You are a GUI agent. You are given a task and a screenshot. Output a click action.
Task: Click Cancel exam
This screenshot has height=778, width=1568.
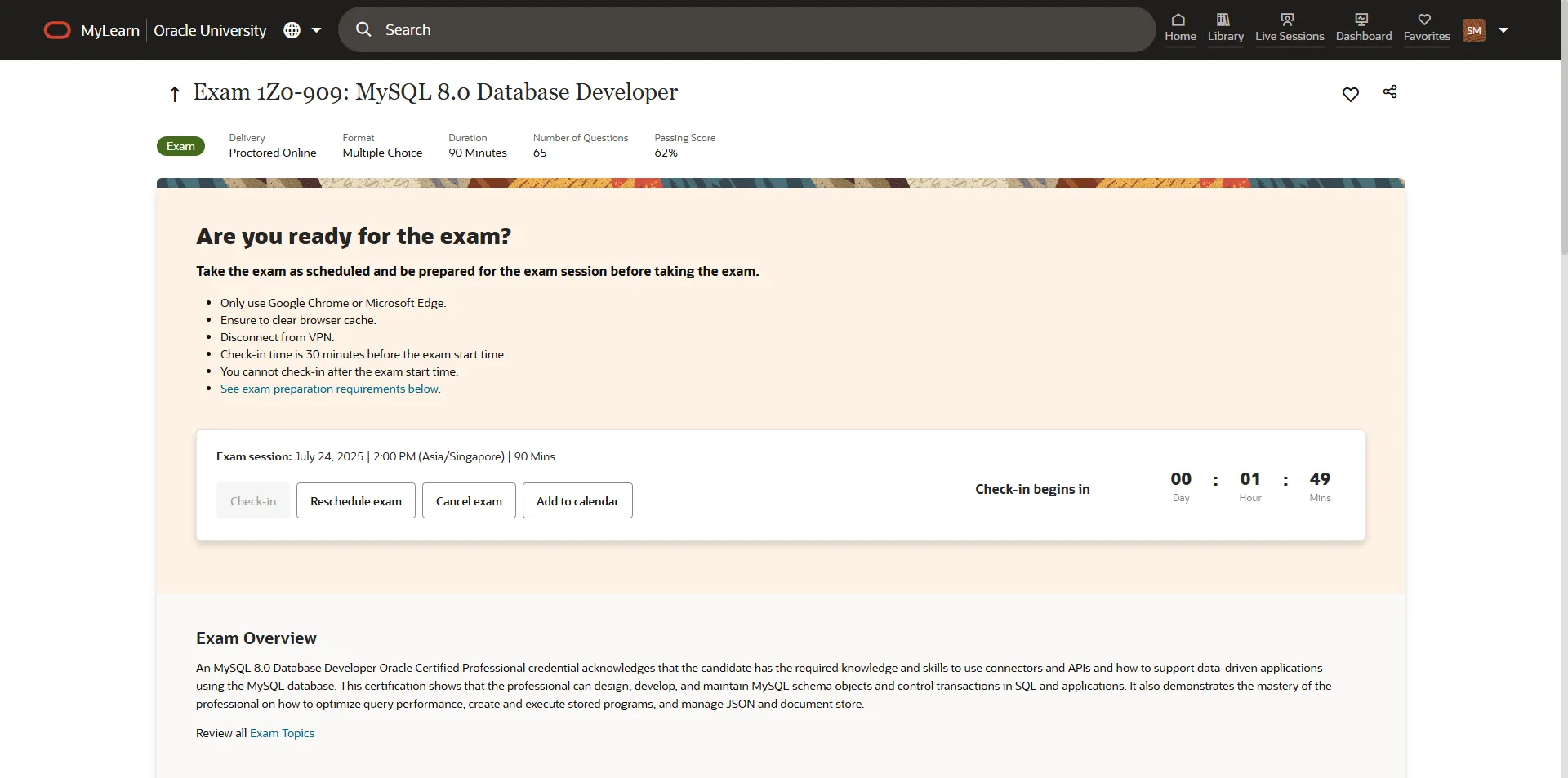click(x=469, y=500)
